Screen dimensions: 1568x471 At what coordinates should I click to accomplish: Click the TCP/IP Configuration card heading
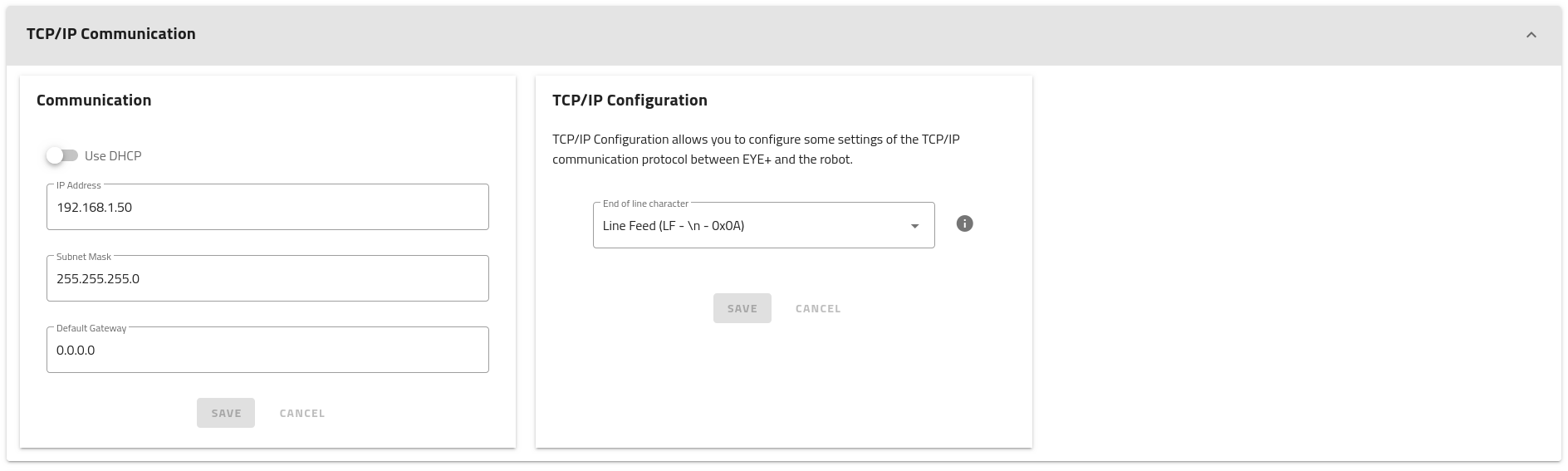630,101
